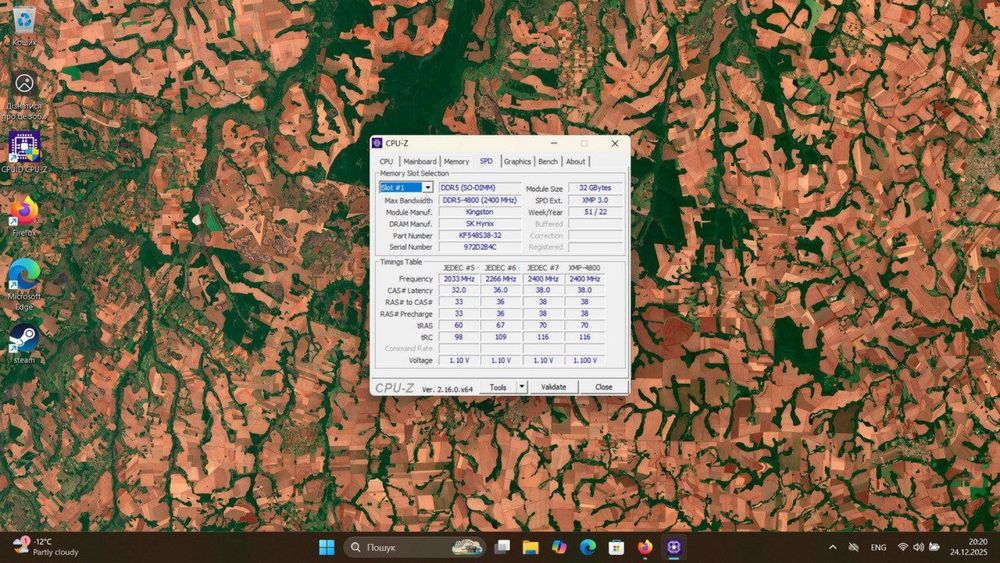This screenshot has height=563, width=1000.
Task: Switch to the CPU tab
Action: 386,161
